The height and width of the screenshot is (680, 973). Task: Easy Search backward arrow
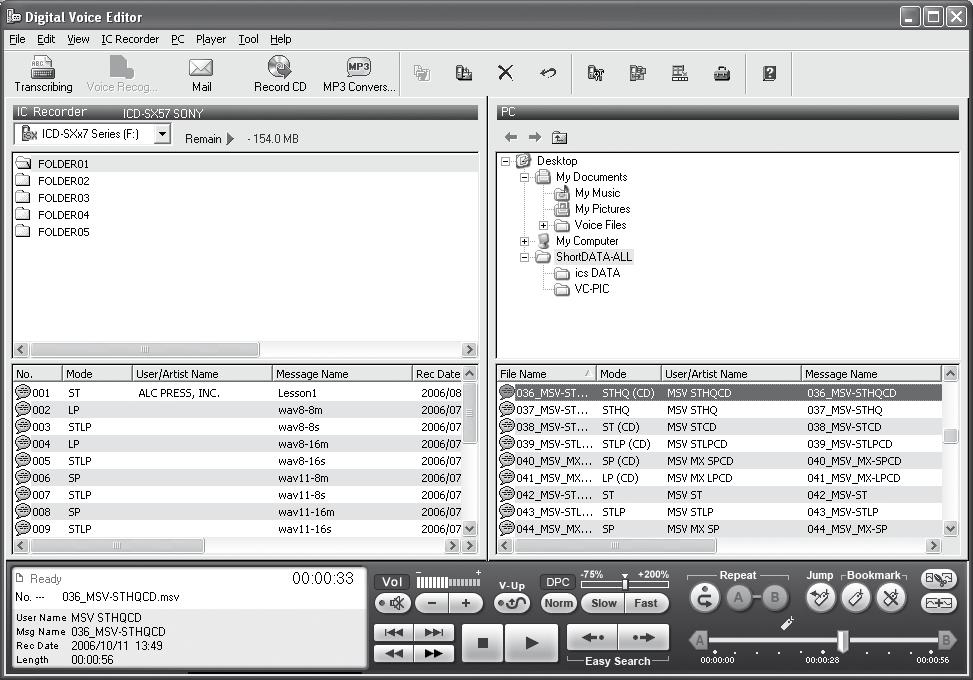tap(592, 637)
